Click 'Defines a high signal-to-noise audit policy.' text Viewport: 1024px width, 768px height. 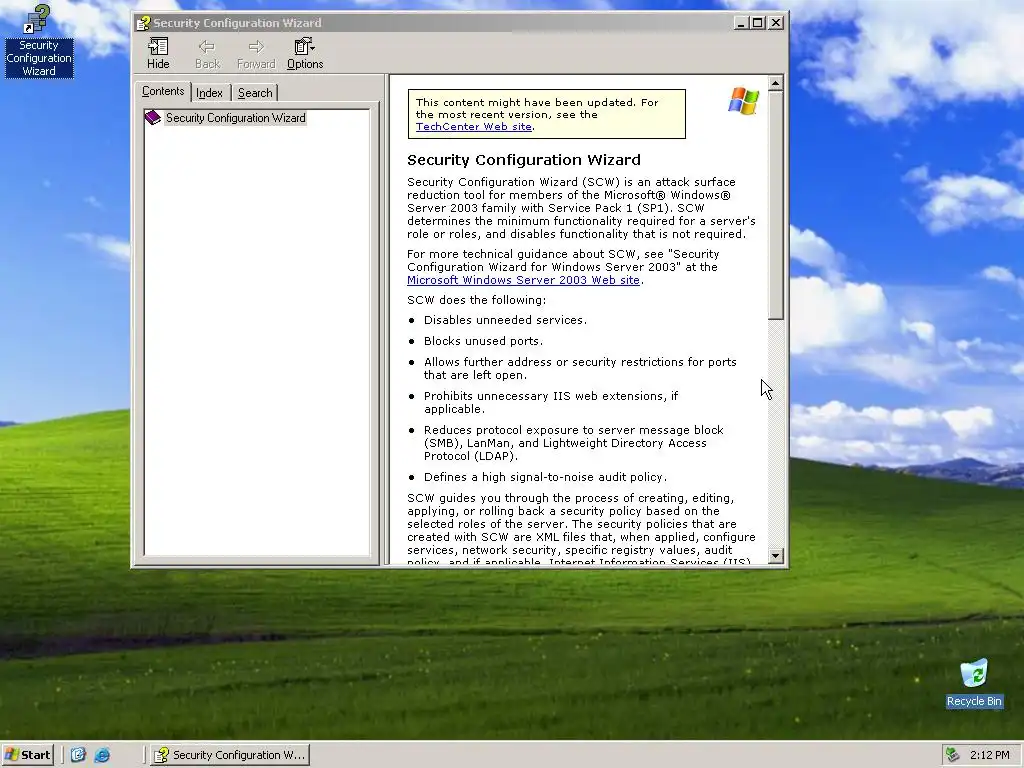tap(545, 477)
